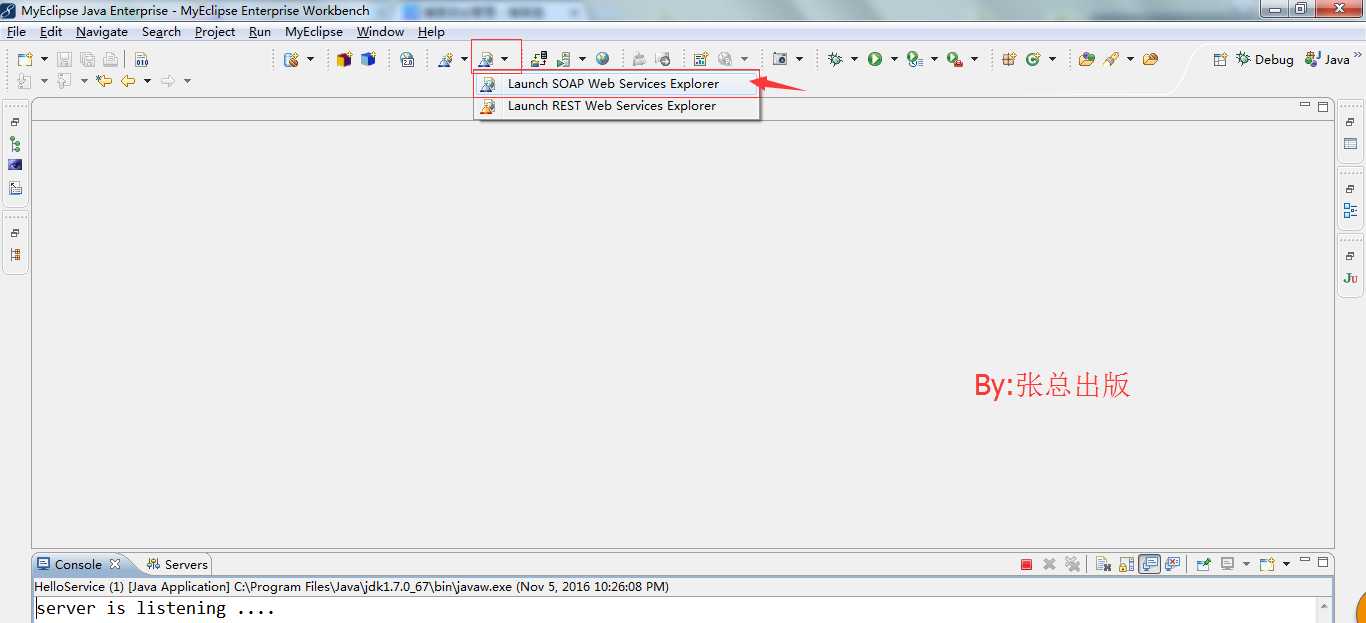Screen dimensions: 1366x623
Task: Open the Back history dropdown arrow
Action: click(x=147, y=82)
